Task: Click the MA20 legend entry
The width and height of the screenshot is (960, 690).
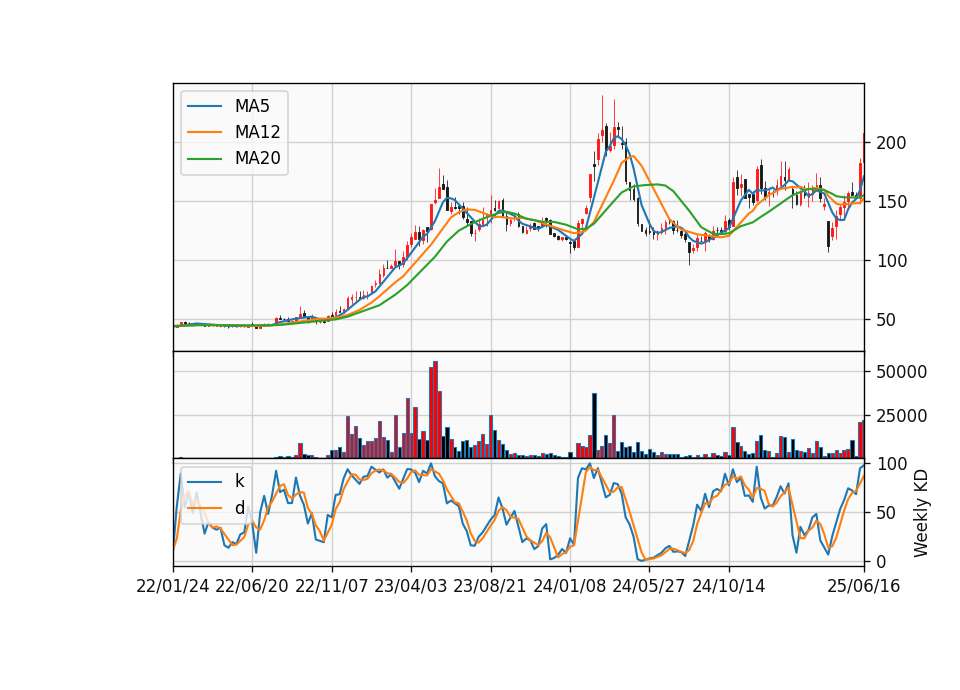Action: (234, 158)
